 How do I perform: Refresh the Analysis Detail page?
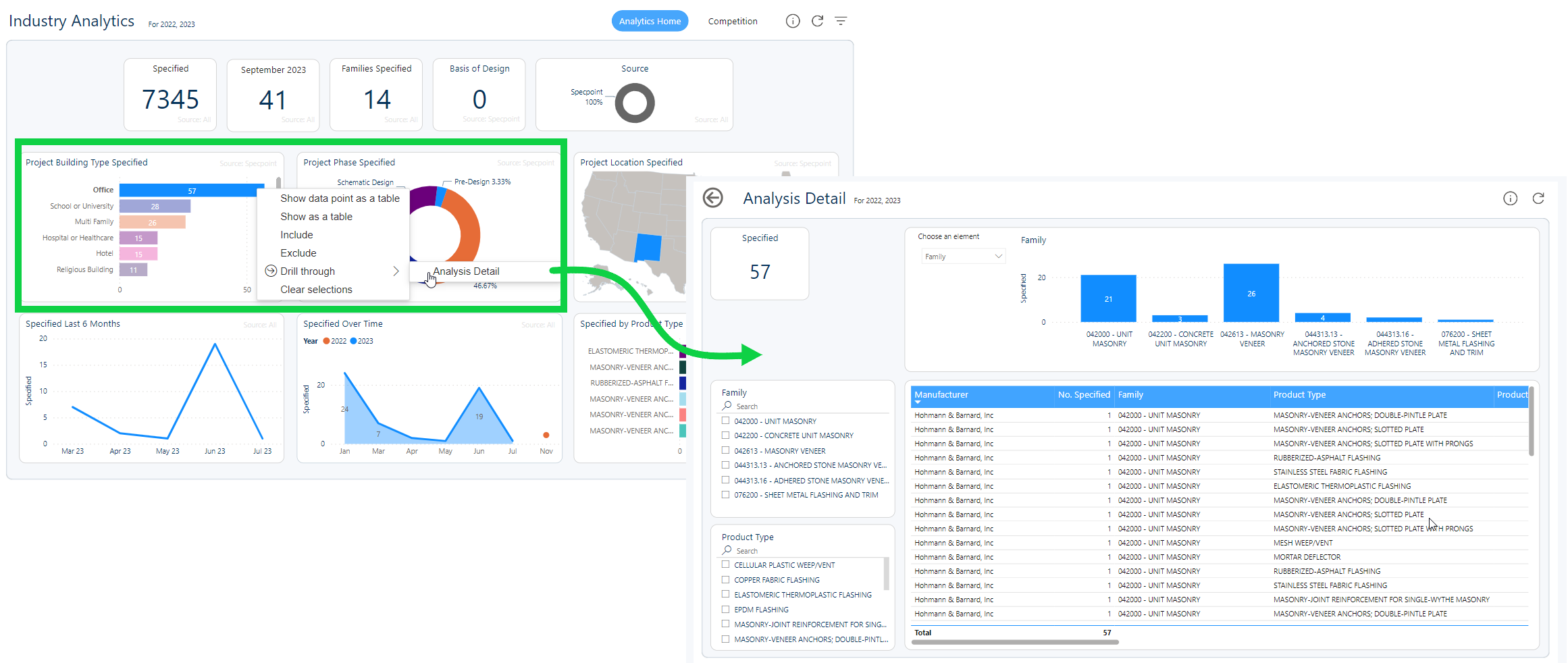pos(1538,198)
